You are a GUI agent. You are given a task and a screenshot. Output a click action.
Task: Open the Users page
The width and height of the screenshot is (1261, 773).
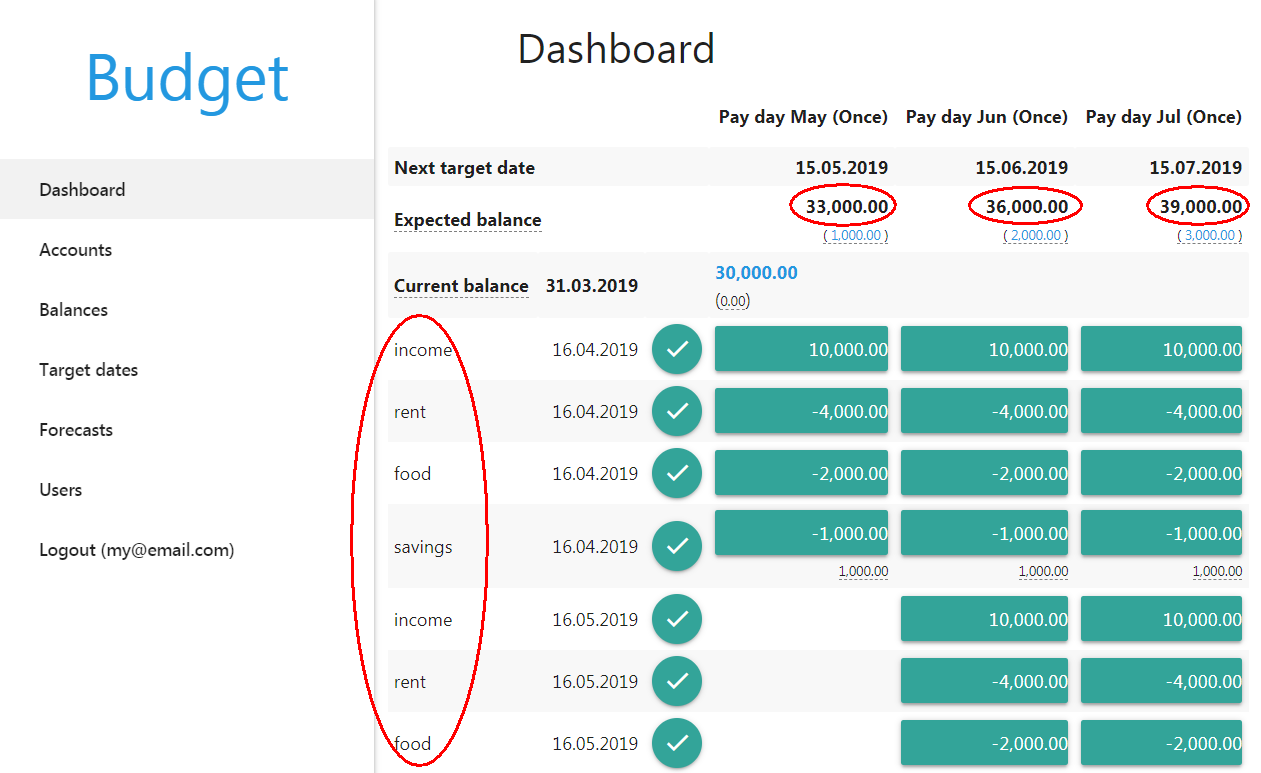61,490
